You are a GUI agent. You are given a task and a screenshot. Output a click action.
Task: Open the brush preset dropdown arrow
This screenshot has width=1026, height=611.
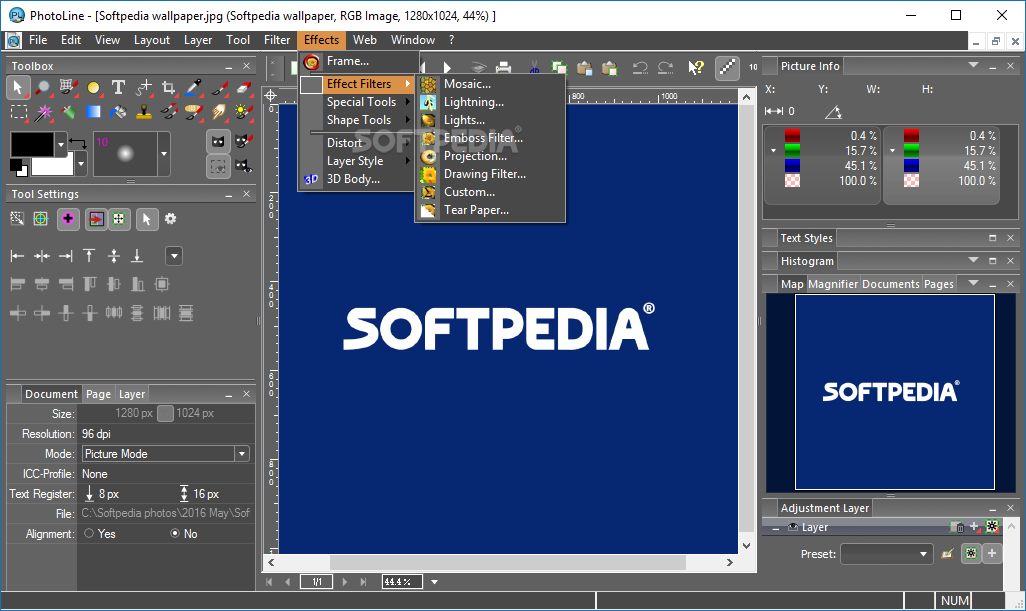pyautogui.click(x=164, y=154)
